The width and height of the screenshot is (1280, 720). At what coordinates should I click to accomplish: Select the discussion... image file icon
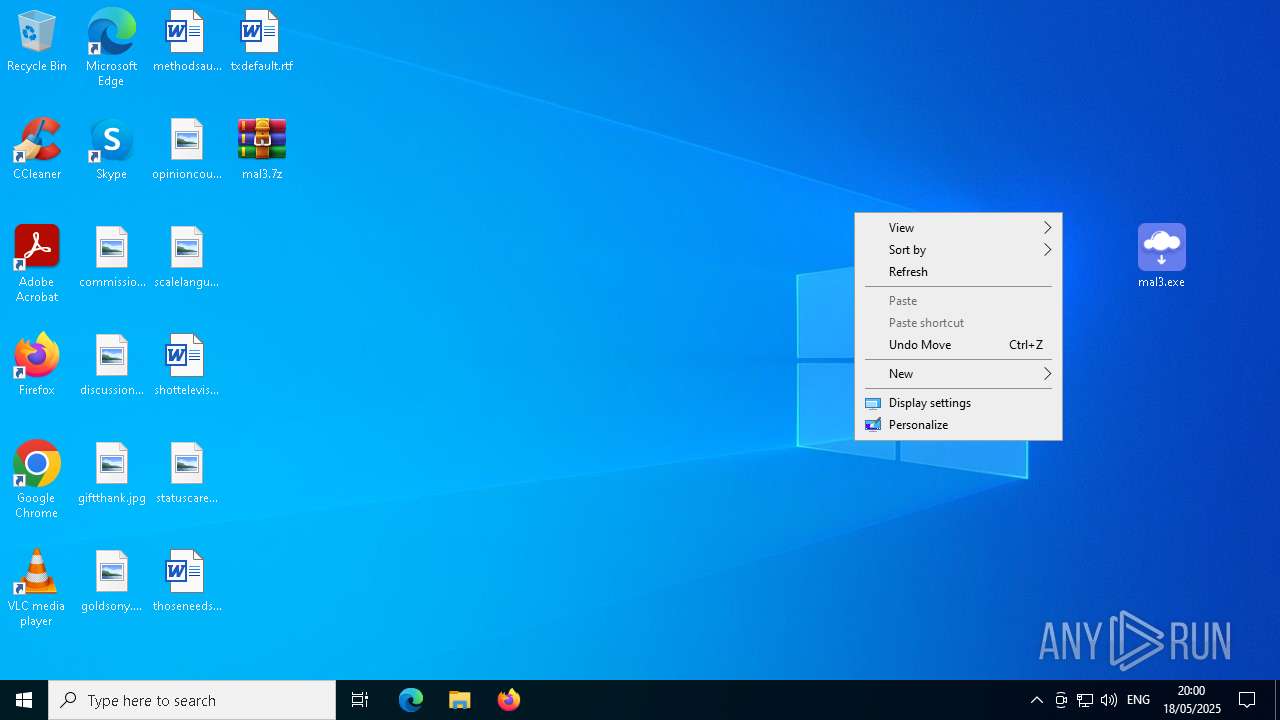pos(112,366)
